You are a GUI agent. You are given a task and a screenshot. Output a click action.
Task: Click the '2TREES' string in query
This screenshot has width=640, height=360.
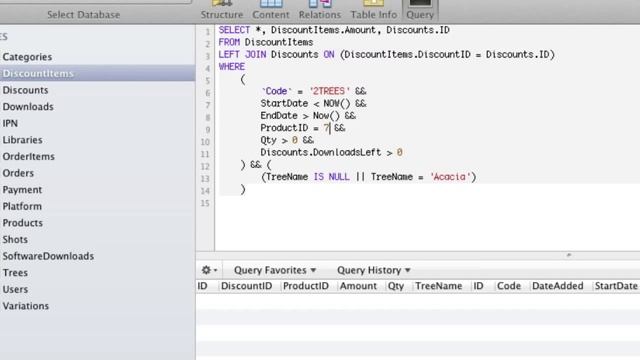(x=329, y=91)
